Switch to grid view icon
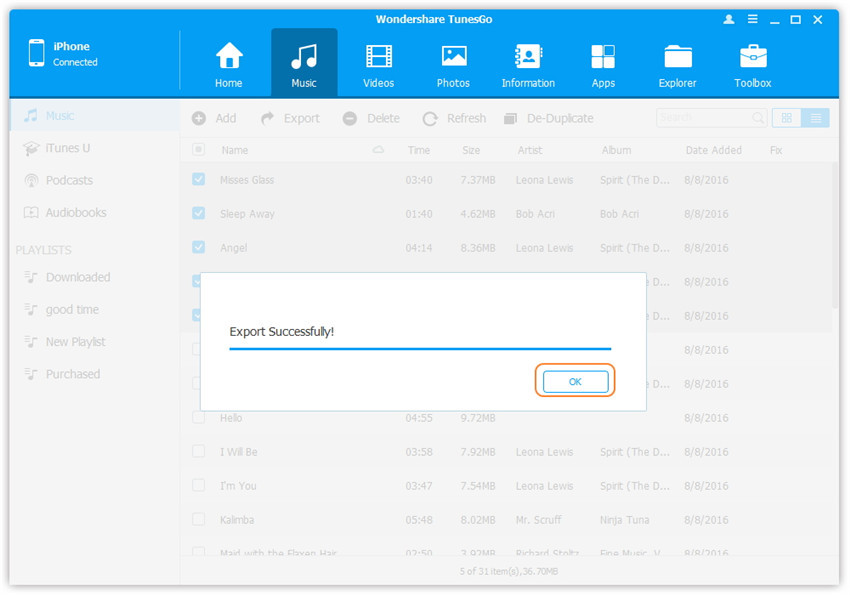Image resolution: width=850 pixels, height=595 pixels. tap(787, 118)
